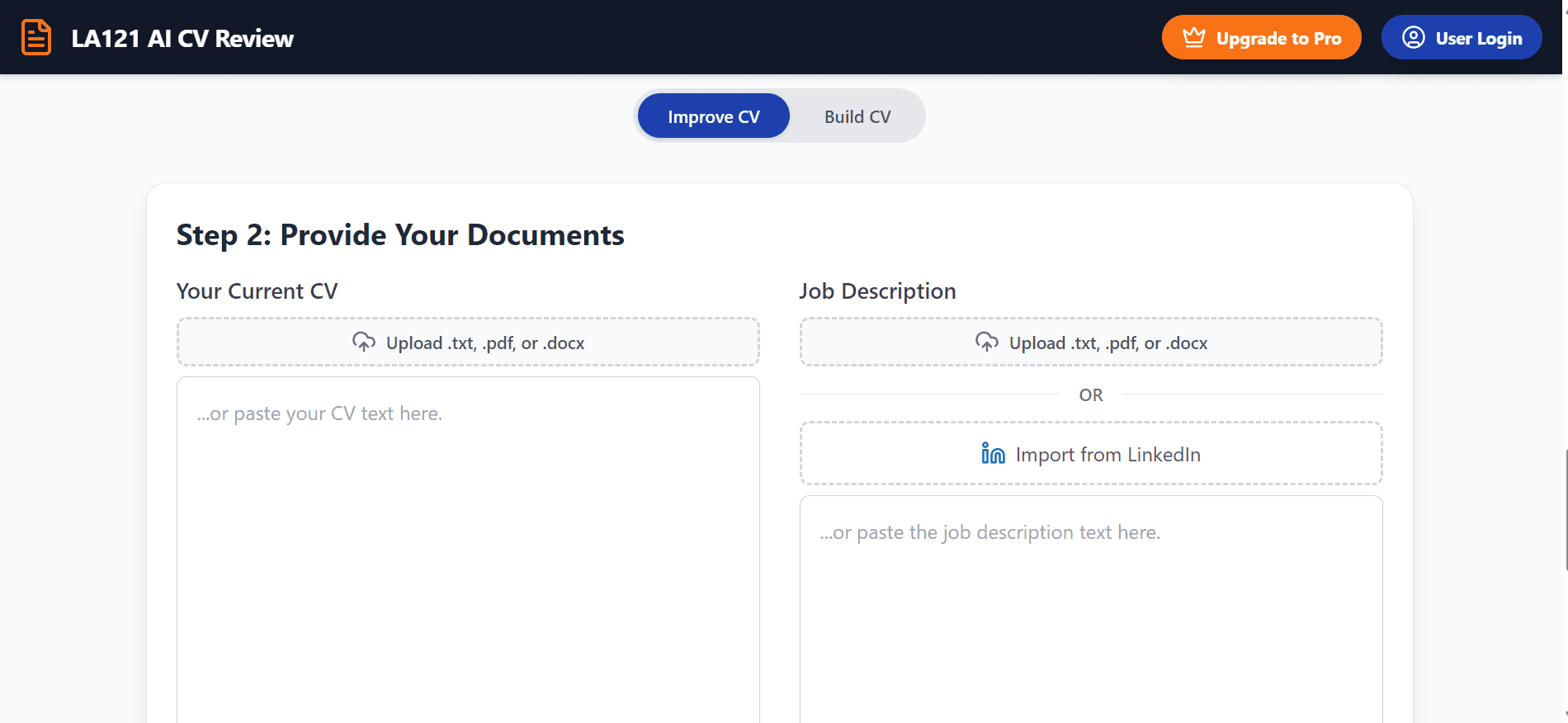Image resolution: width=1568 pixels, height=723 pixels.
Task: Click the Your Current CV label
Action: coord(257,291)
